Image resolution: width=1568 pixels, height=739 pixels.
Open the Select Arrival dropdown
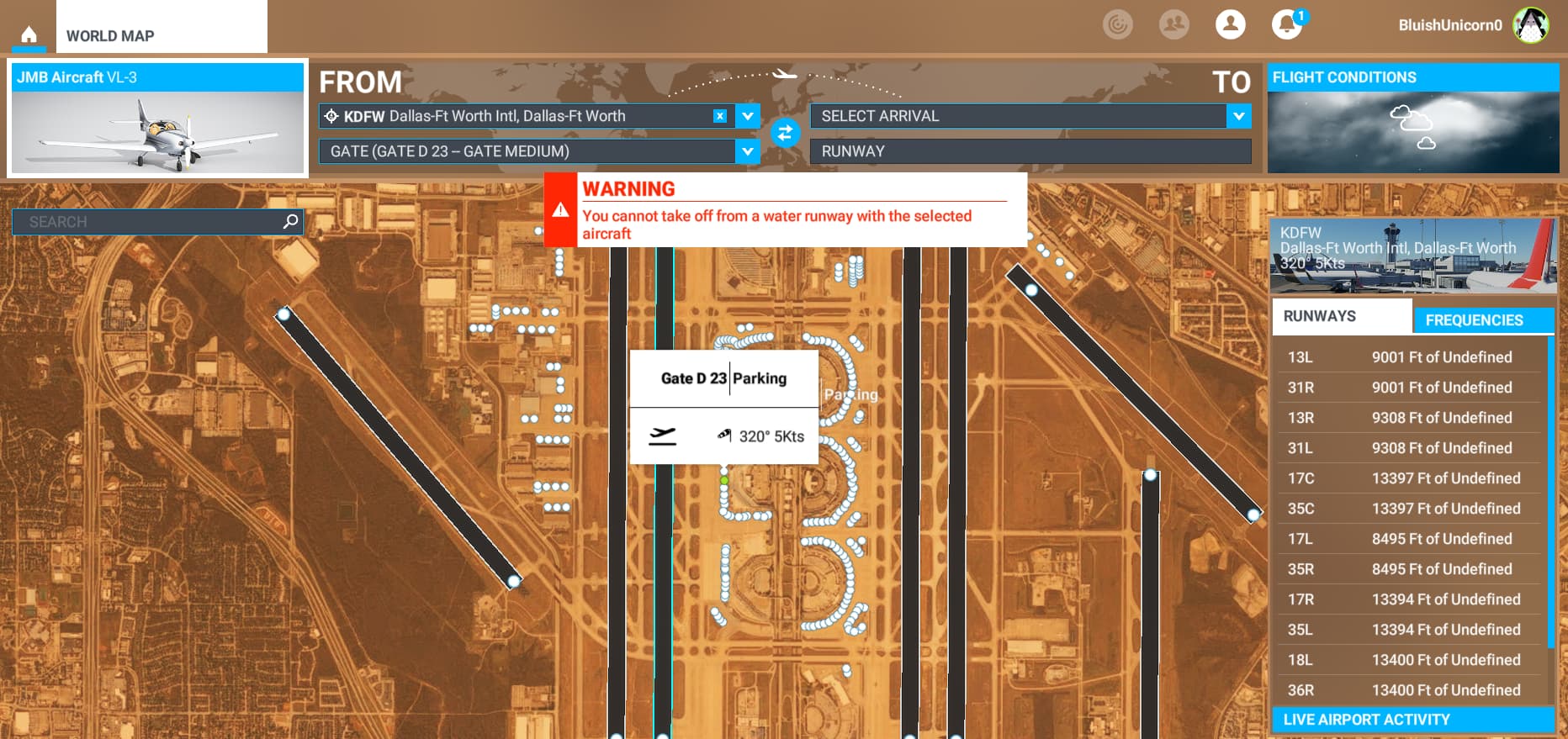[x=1238, y=116]
